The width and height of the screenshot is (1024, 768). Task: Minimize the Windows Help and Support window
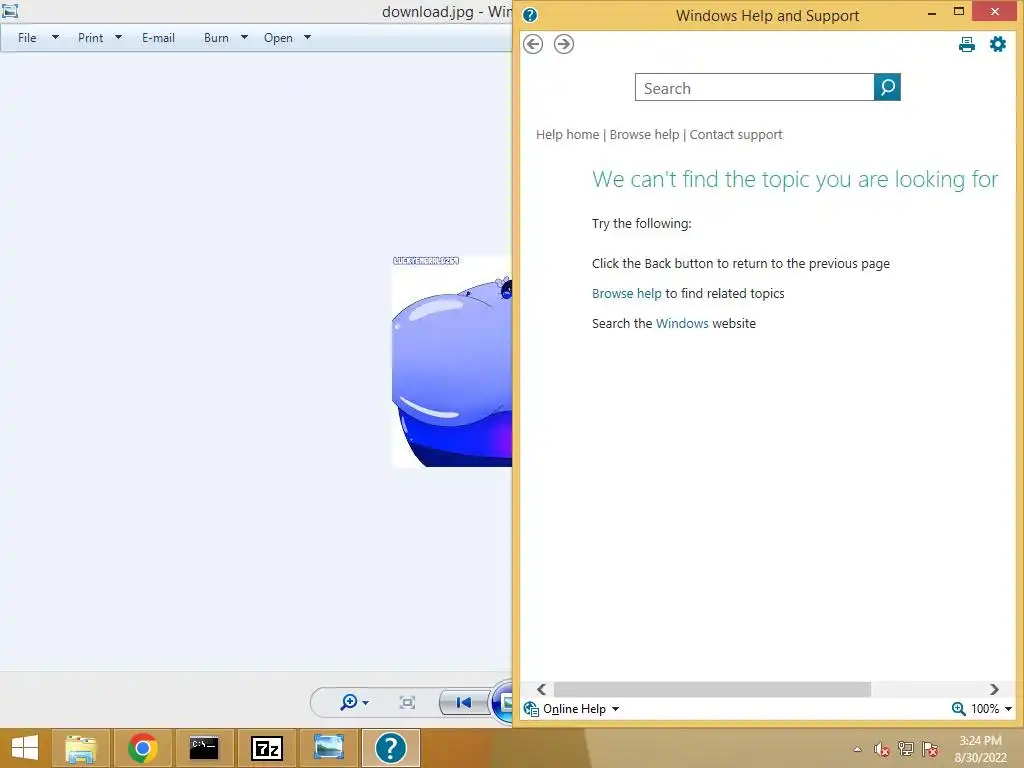coord(932,12)
